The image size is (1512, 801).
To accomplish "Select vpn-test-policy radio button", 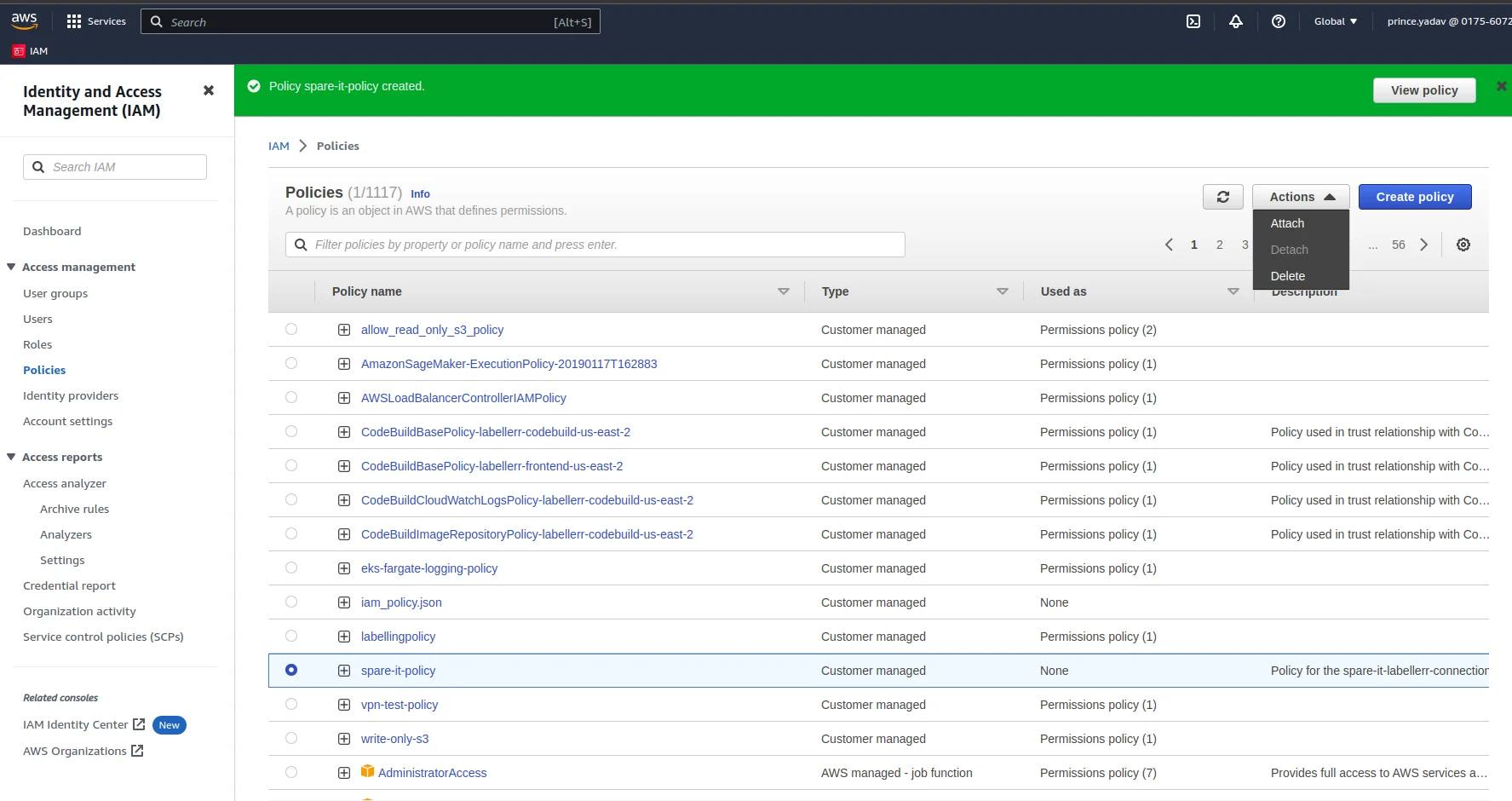I will coord(291,704).
